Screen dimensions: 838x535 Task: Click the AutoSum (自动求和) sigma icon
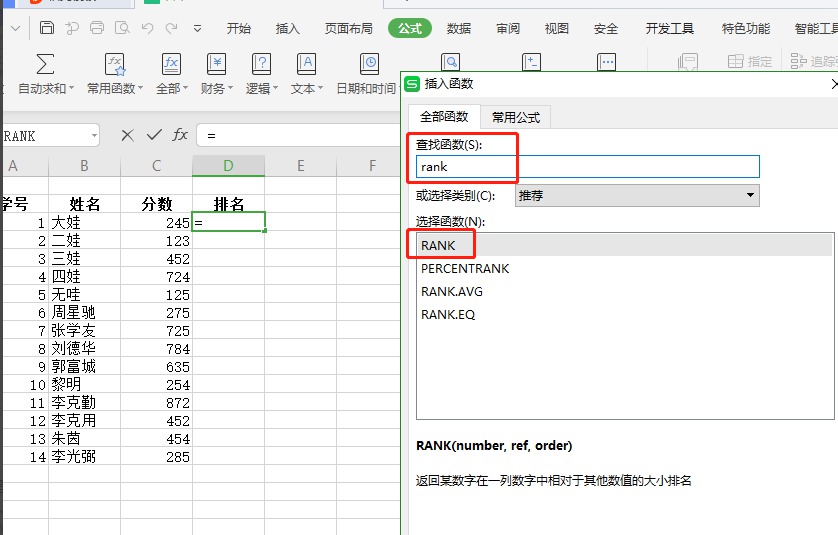pos(45,65)
